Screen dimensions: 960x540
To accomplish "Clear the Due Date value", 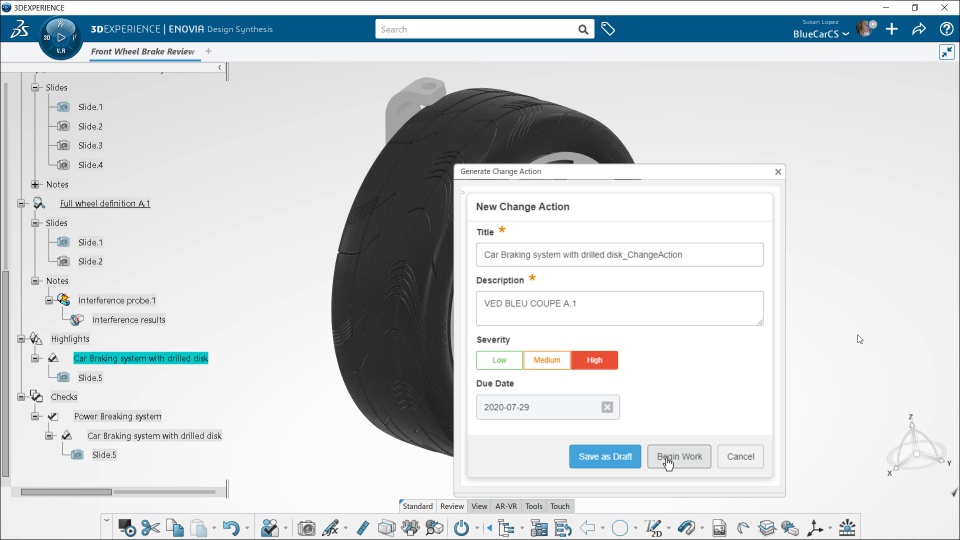I will (x=607, y=407).
